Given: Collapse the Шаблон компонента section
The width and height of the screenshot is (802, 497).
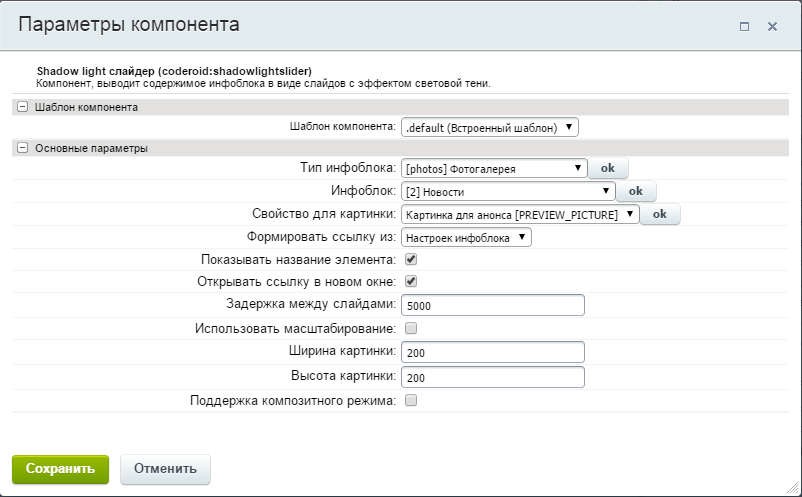Looking at the screenshot, I should (22, 107).
